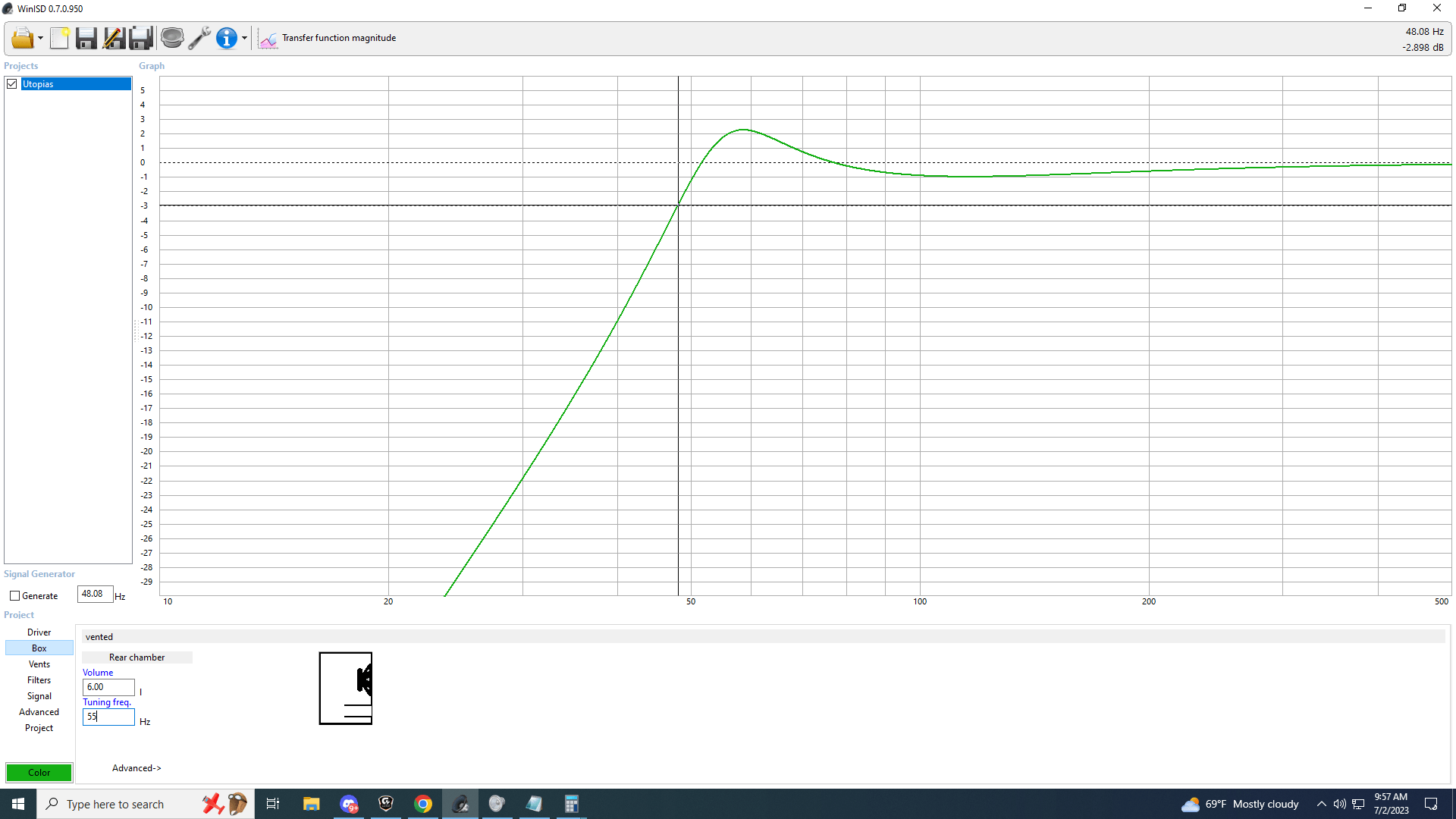This screenshot has height=819, width=1456.
Task: Click the Rear chamber header
Action: [136, 657]
